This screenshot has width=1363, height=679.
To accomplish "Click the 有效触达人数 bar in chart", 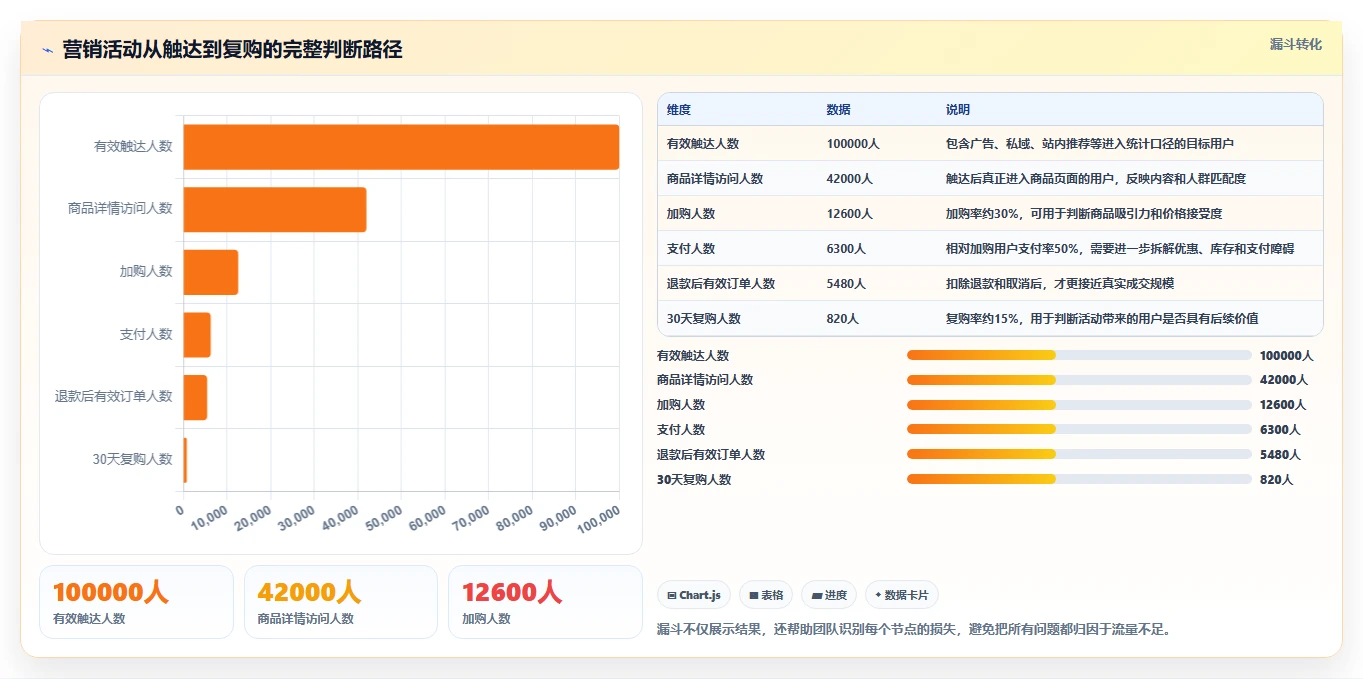I will (x=401, y=146).
